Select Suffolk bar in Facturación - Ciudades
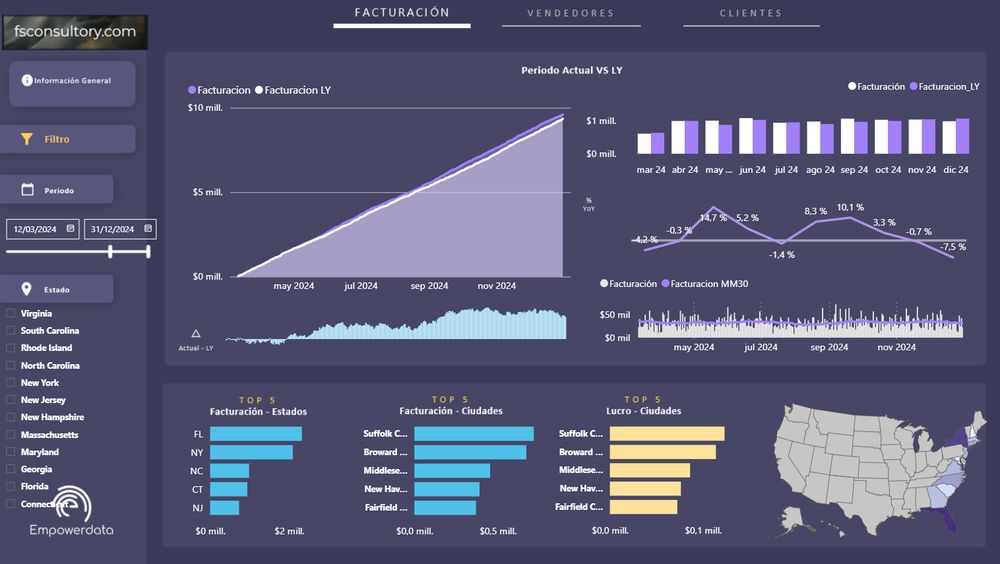The height and width of the screenshot is (564, 1000). pos(474,434)
